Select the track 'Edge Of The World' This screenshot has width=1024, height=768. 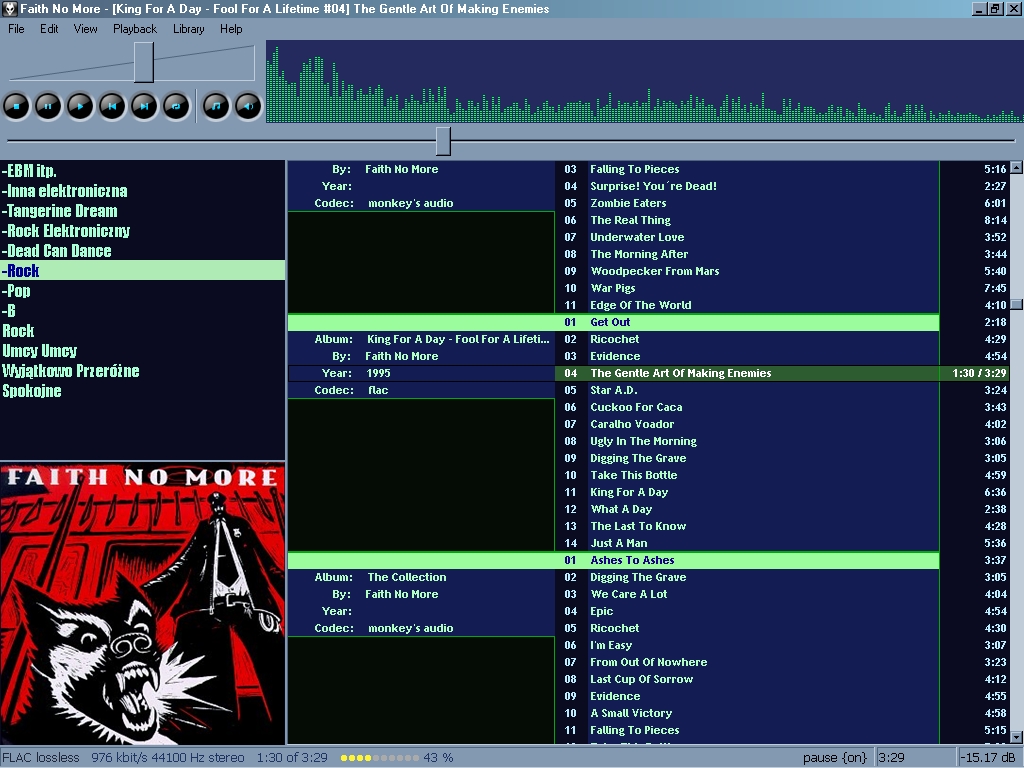[x=782, y=305]
